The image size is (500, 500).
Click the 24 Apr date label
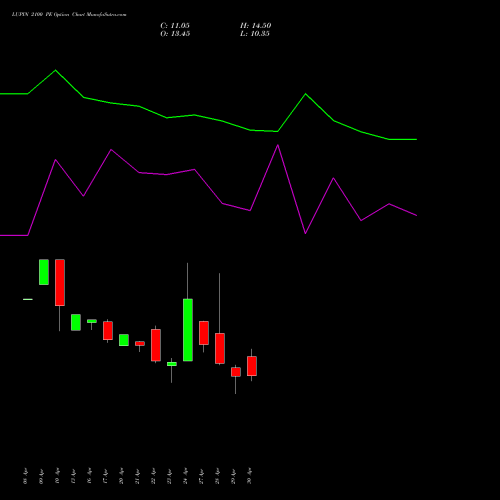[186, 476]
